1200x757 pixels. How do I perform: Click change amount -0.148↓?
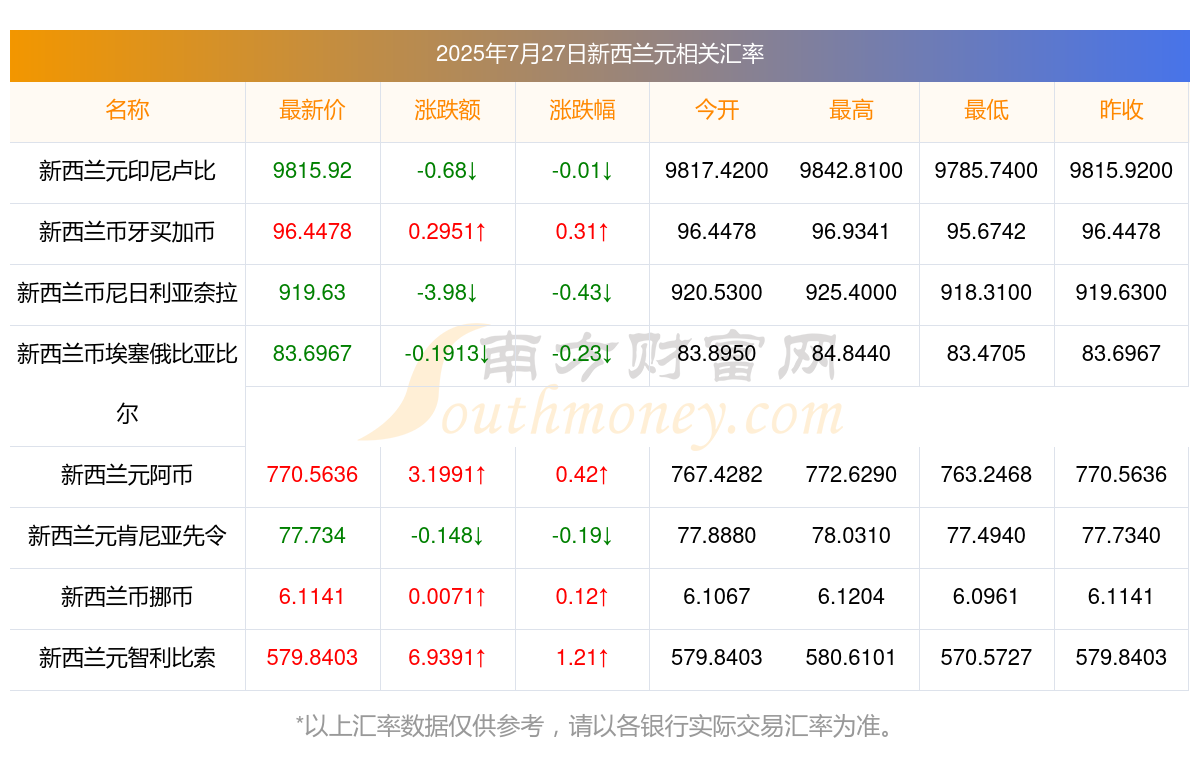pos(447,536)
